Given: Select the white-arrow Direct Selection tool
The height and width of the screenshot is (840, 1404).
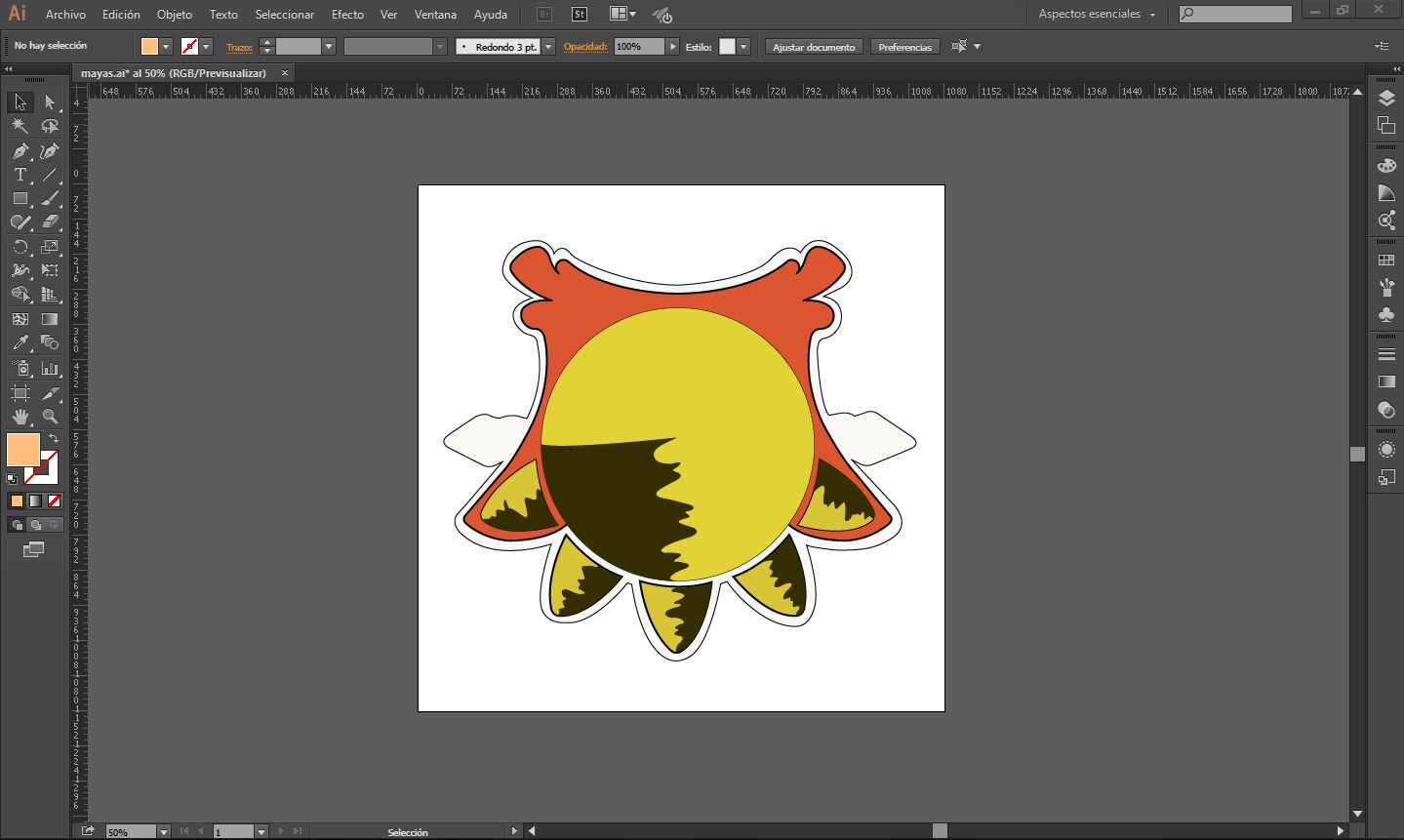Looking at the screenshot, I should coord(51,102).
